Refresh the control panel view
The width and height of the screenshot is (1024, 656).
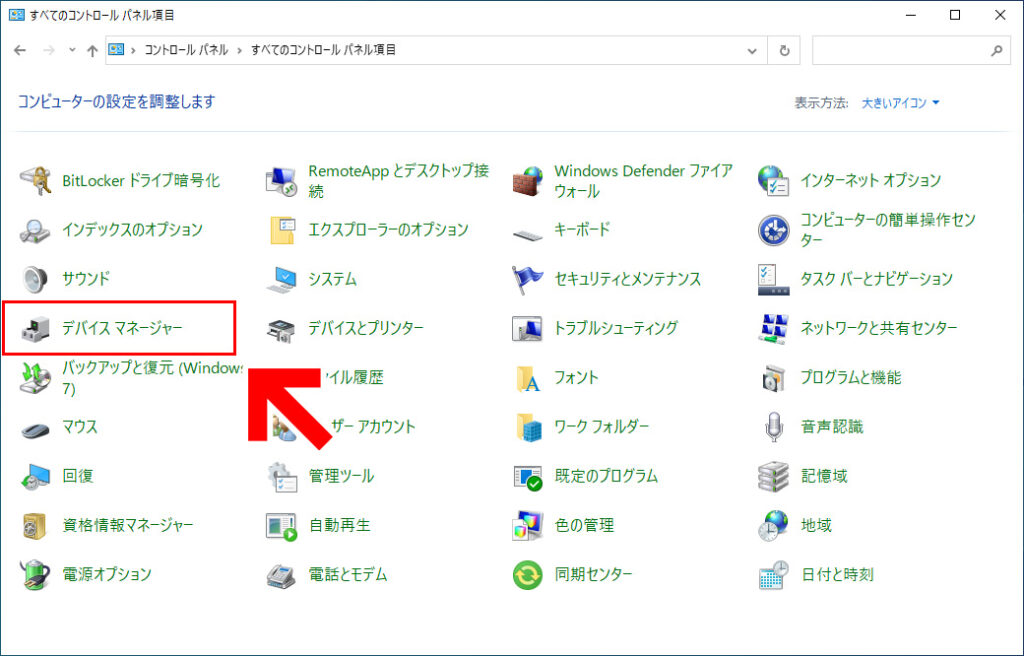coord(784,51)
